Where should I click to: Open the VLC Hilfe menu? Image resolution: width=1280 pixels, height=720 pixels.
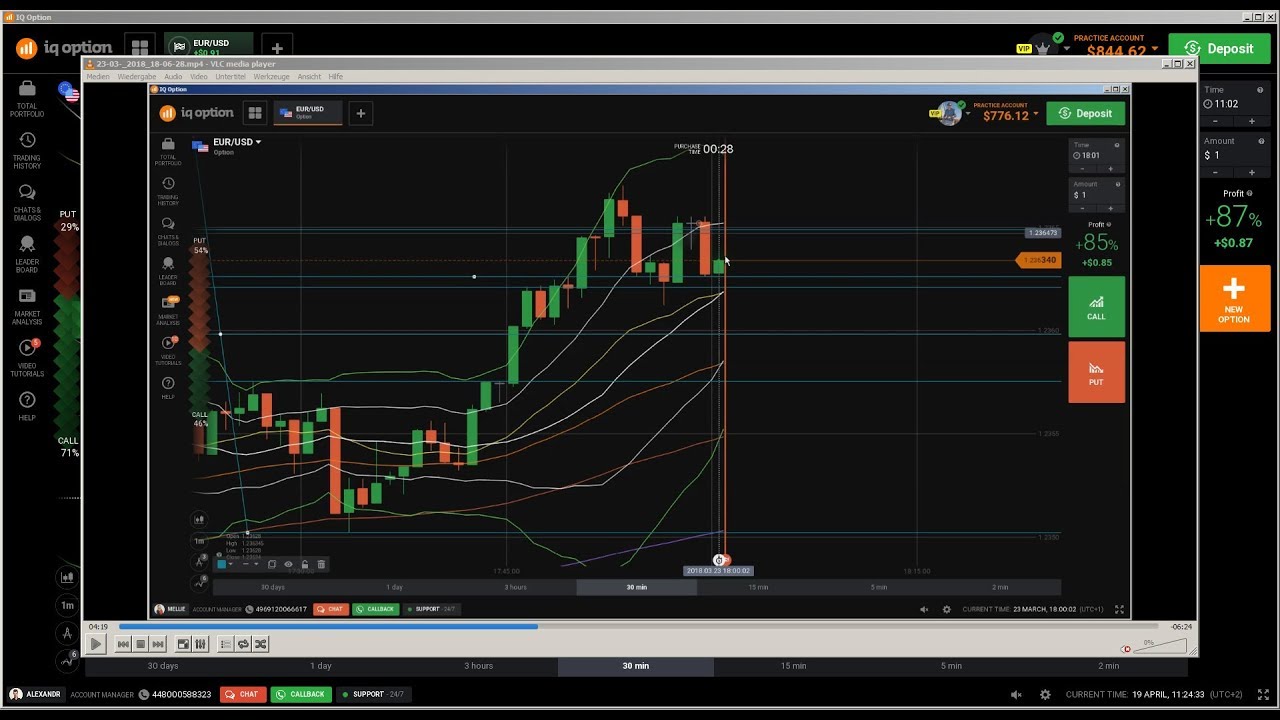[x=336, y=77]
